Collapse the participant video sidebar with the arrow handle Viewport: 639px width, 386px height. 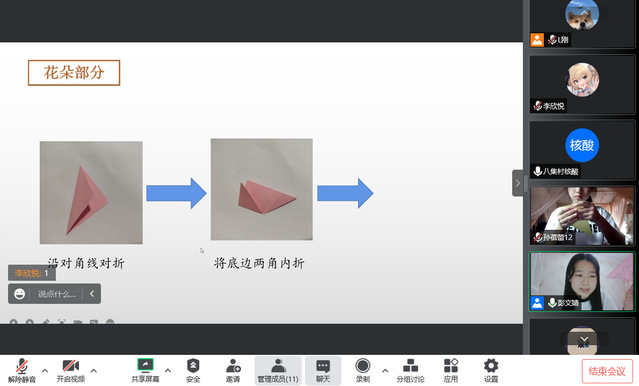[518, 183]
